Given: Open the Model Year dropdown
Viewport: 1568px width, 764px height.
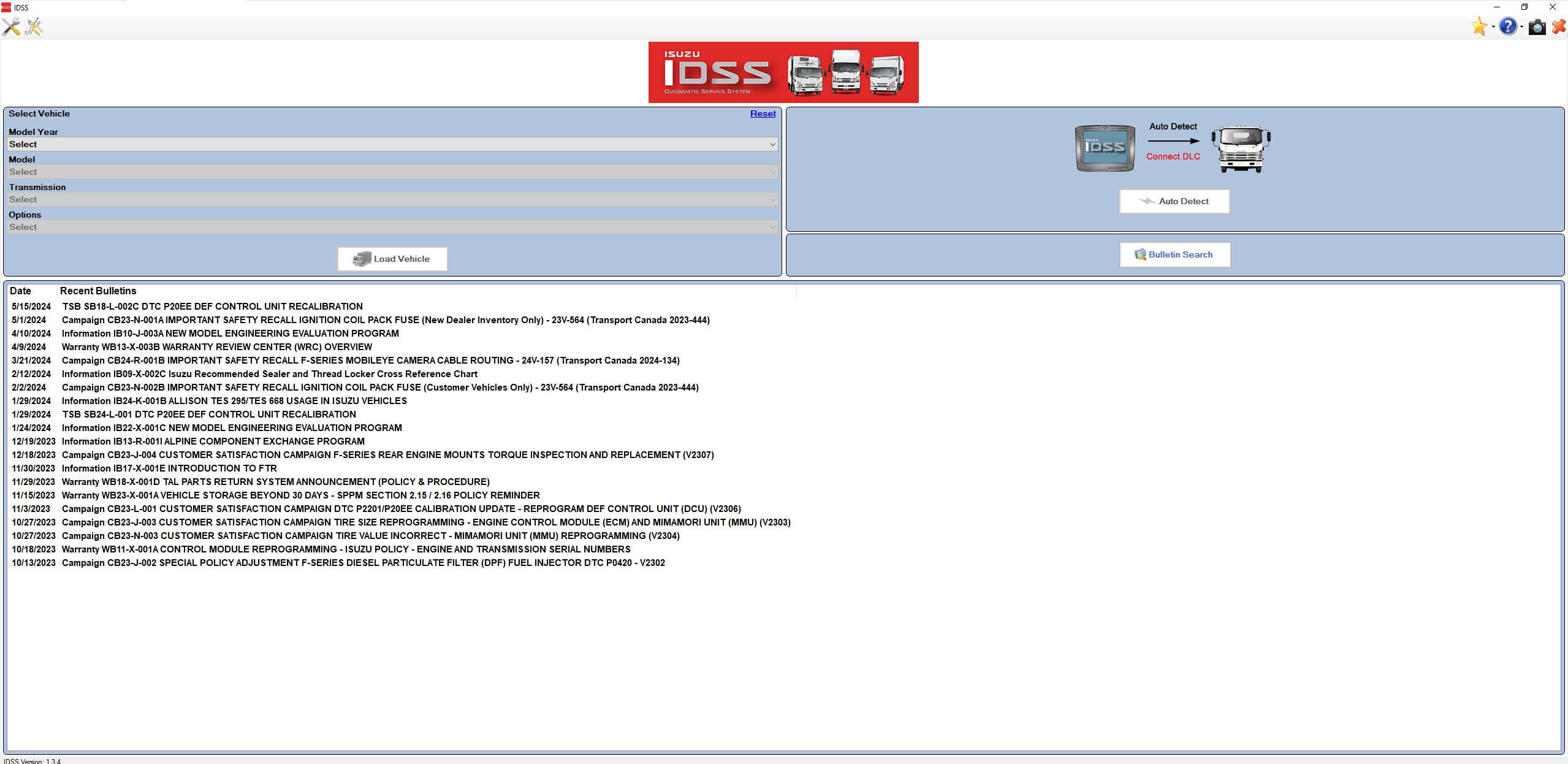Looking at the screenshot, I should (x=392, y=144).
